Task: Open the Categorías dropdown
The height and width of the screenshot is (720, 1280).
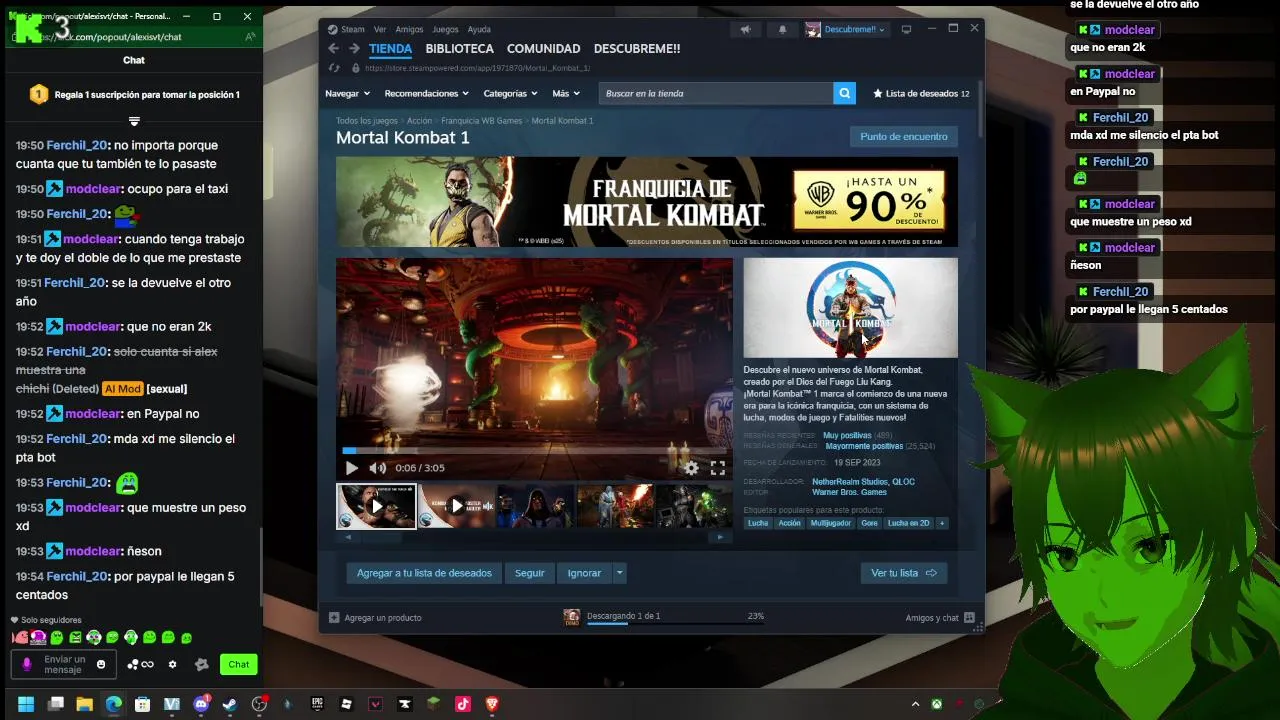Action: click(x=510, y=93)
